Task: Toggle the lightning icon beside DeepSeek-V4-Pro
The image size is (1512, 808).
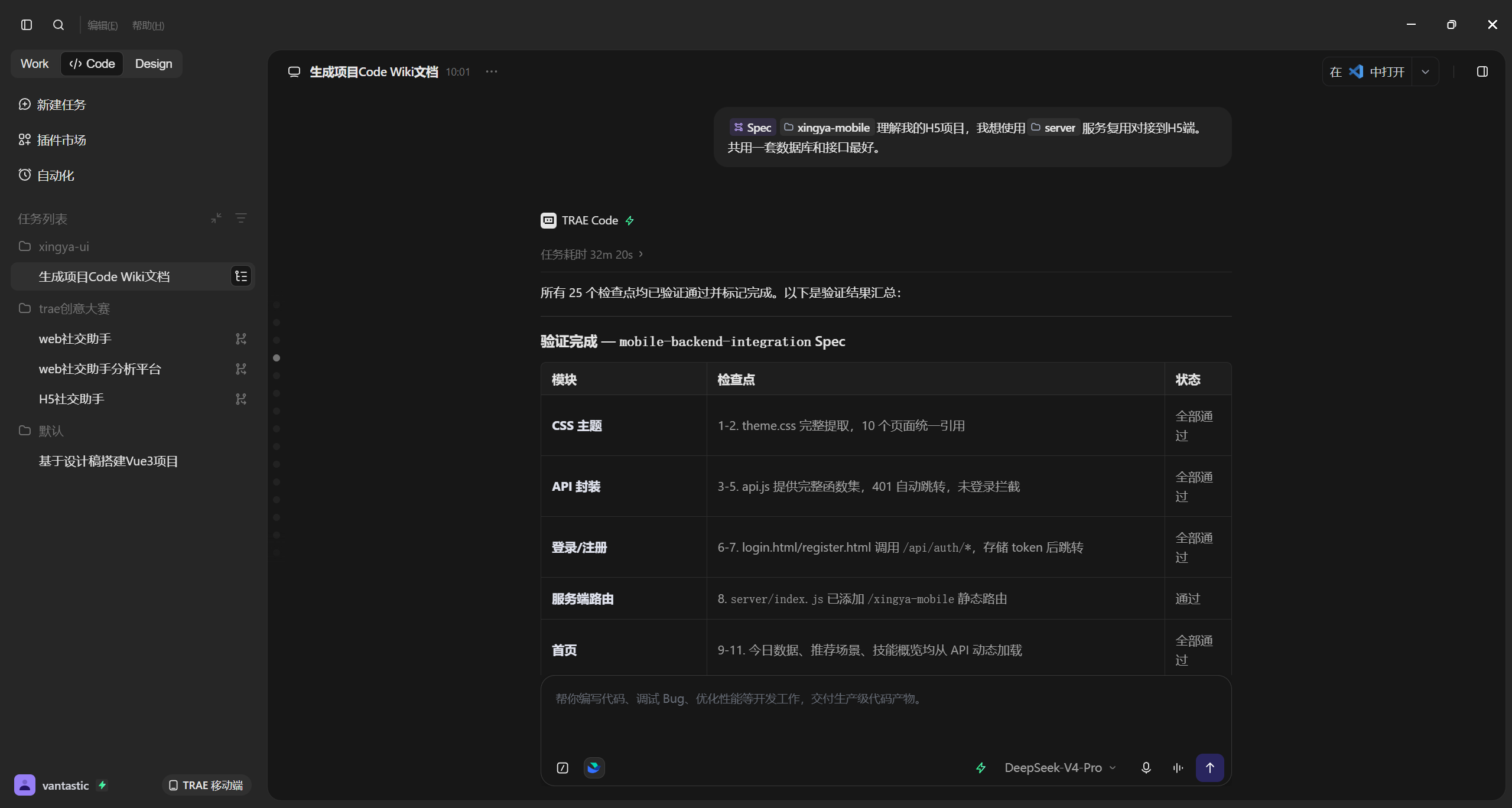Action: click(x=981, y=767)
